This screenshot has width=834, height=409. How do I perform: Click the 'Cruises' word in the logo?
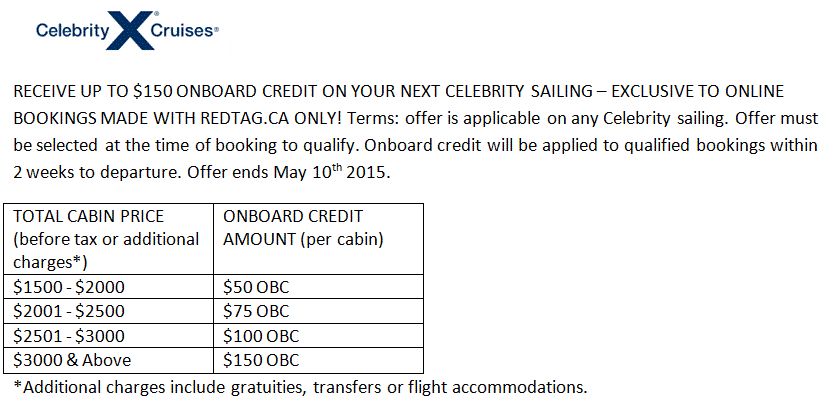[184, 30]
